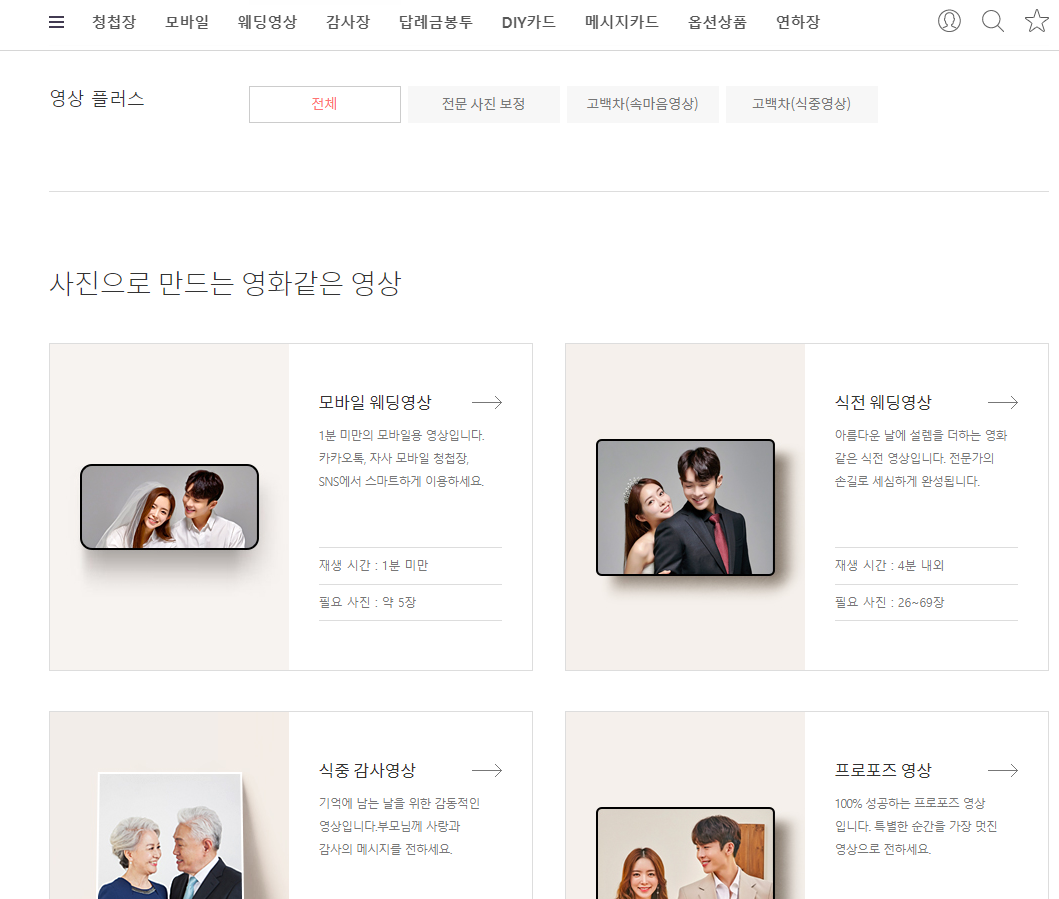
Task: Open the 모바일 웨딩영상 title link
Action: coord(375,403)
